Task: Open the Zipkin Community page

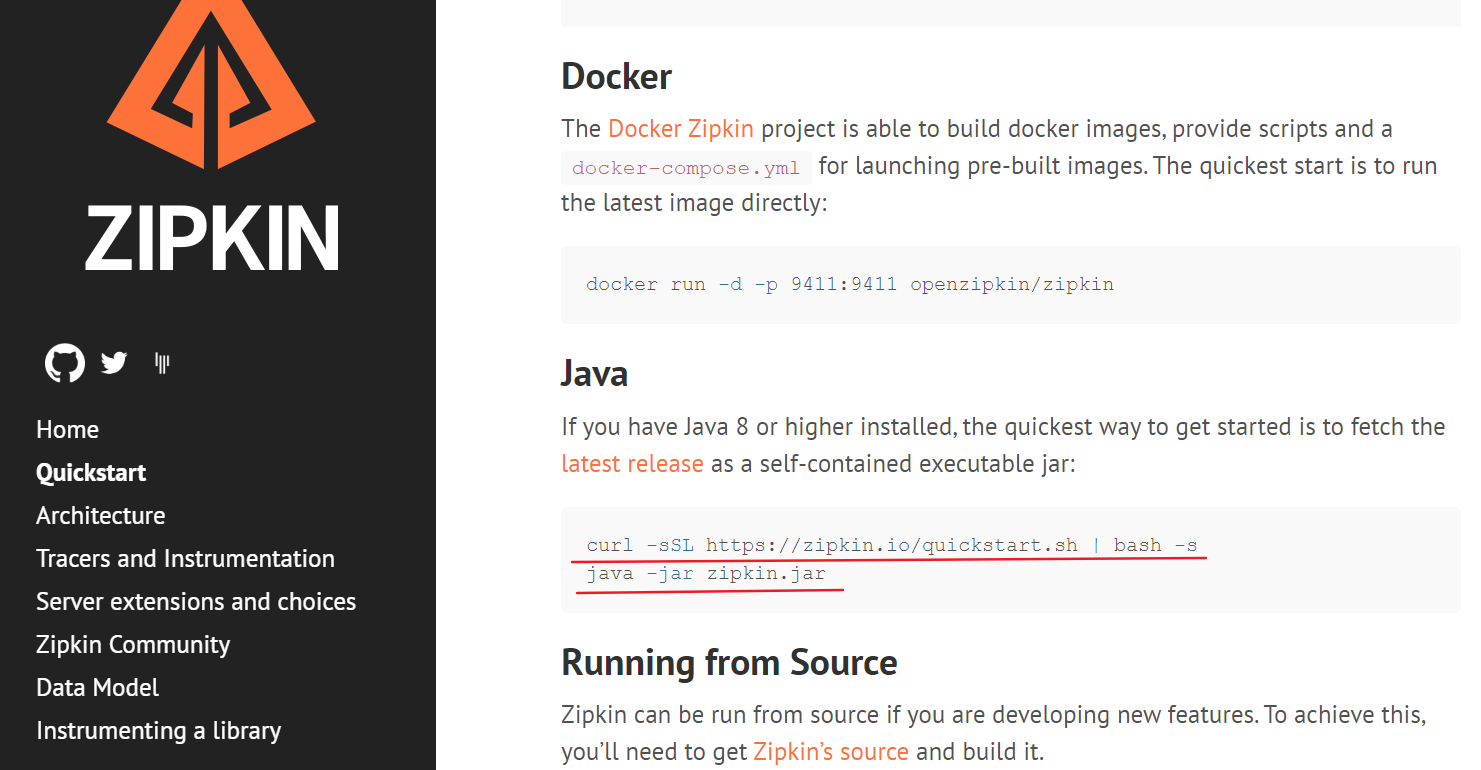Action: 133,645
